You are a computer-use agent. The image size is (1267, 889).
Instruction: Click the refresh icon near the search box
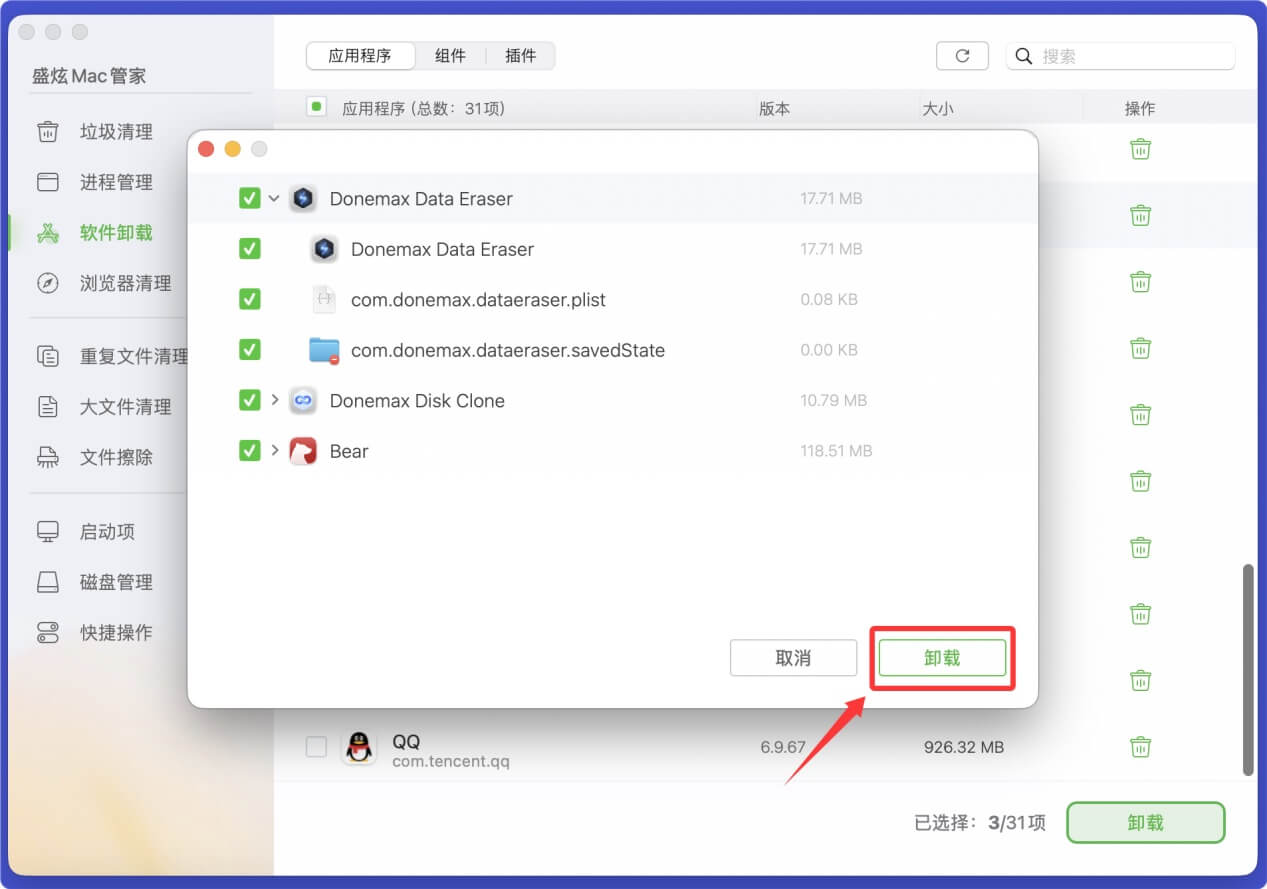pyautogui.click(x=962, y=56)
